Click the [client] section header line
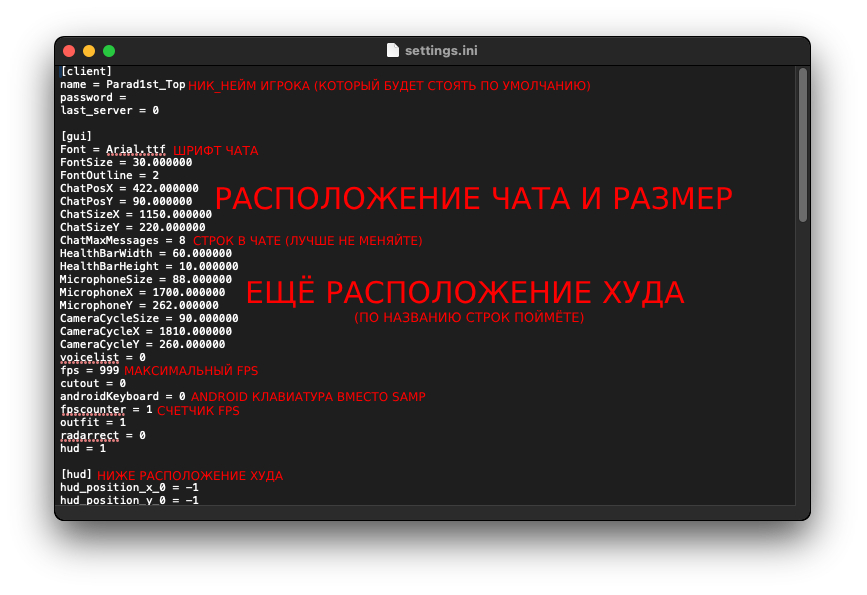 86,71
